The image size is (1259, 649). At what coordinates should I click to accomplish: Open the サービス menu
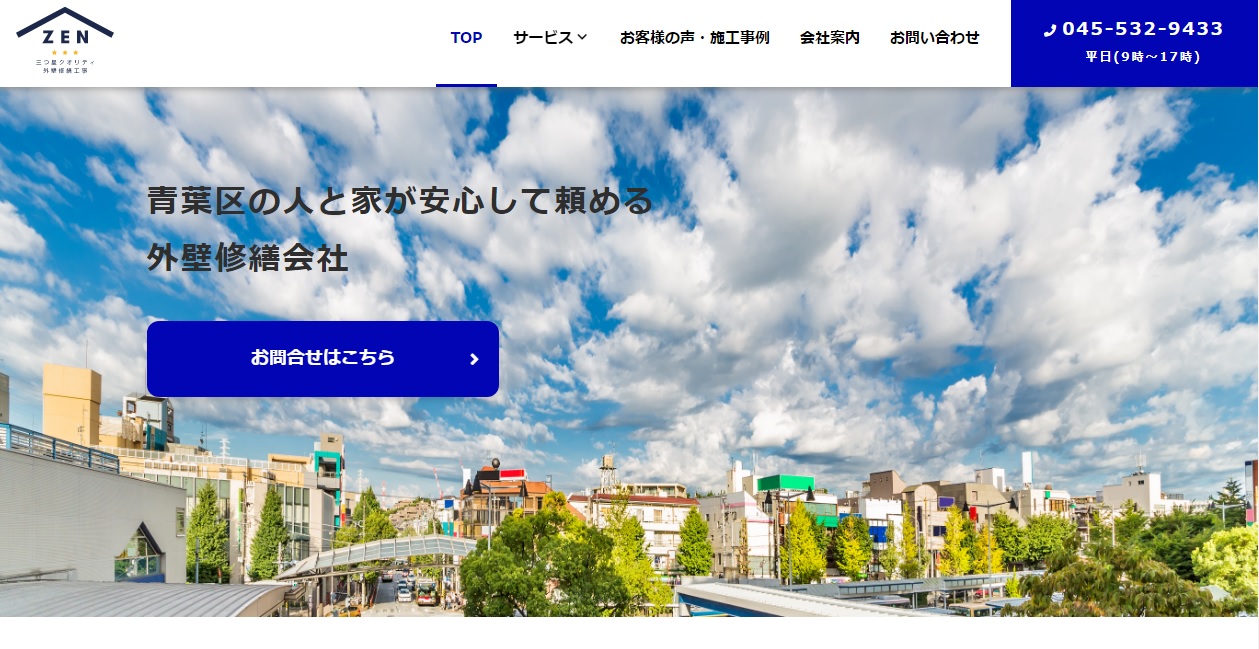coord(543,38)
